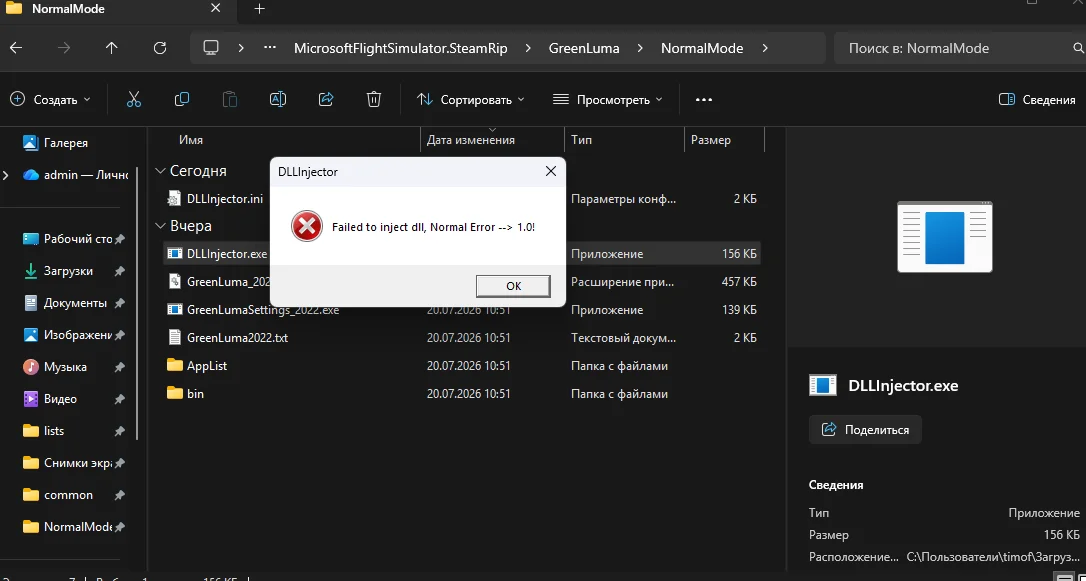
Task: Open the Создать (New) dropdown
Action: (51, 100)
